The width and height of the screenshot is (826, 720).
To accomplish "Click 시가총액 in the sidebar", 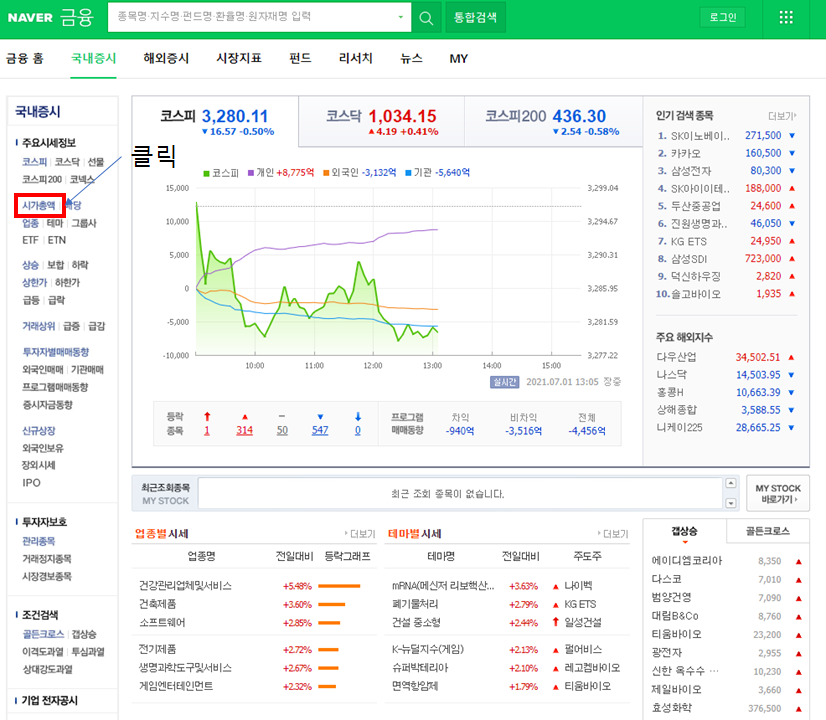I will click(38, 205).
